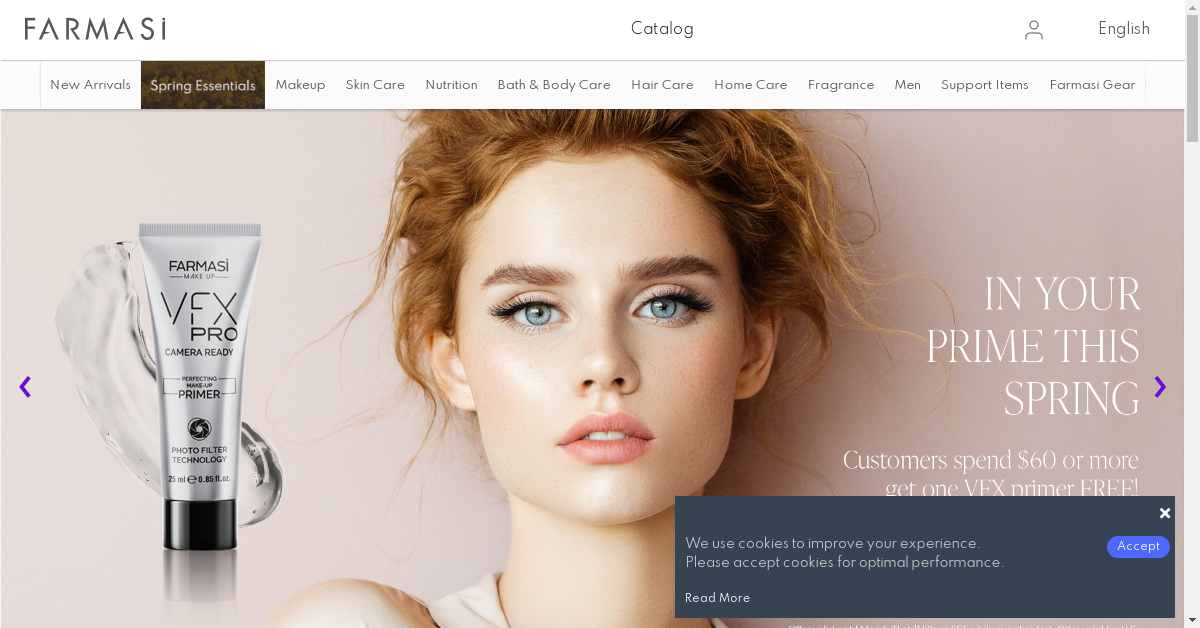The height and width of the screenshot is (628, 1200).
Task: Open the Nutrition category
Action: [x=451, y=85]
